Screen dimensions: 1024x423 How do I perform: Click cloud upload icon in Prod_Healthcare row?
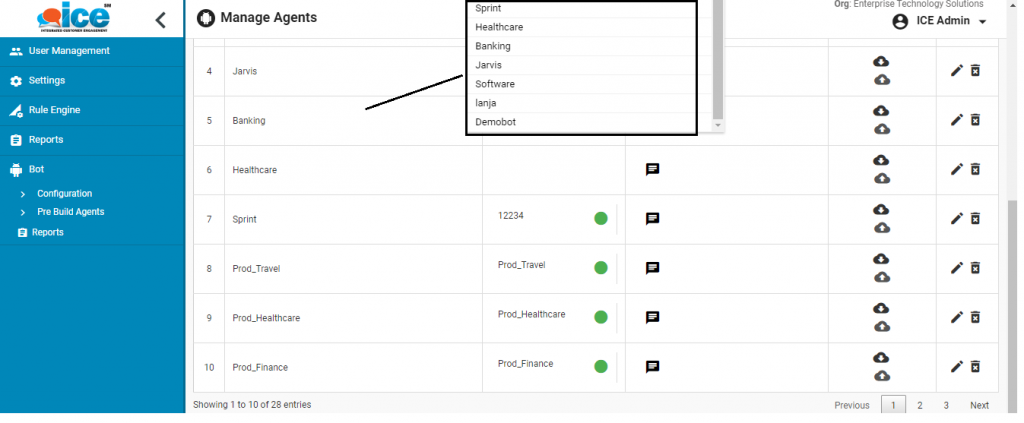pyautogui.click(x=881, y=327)
